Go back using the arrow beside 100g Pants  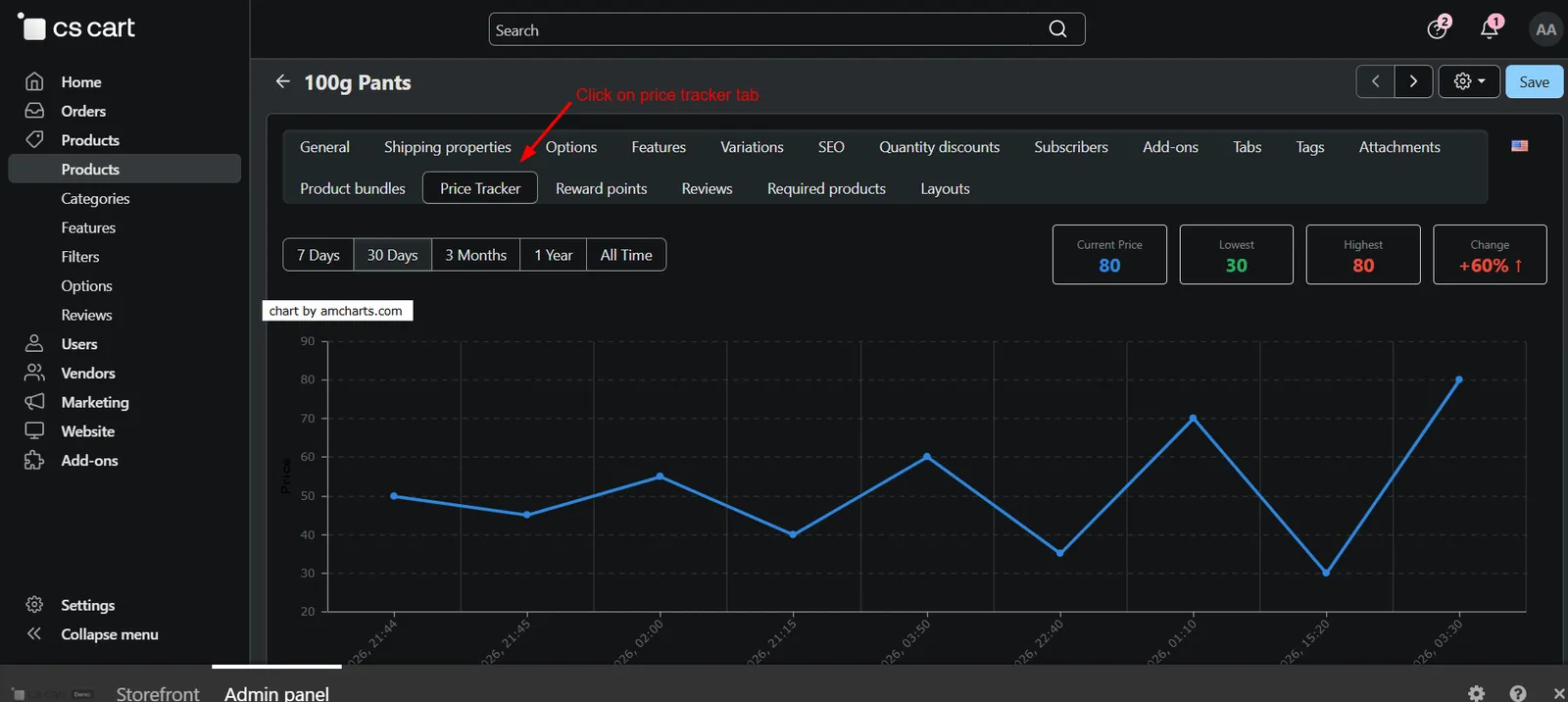click(282, 81)
